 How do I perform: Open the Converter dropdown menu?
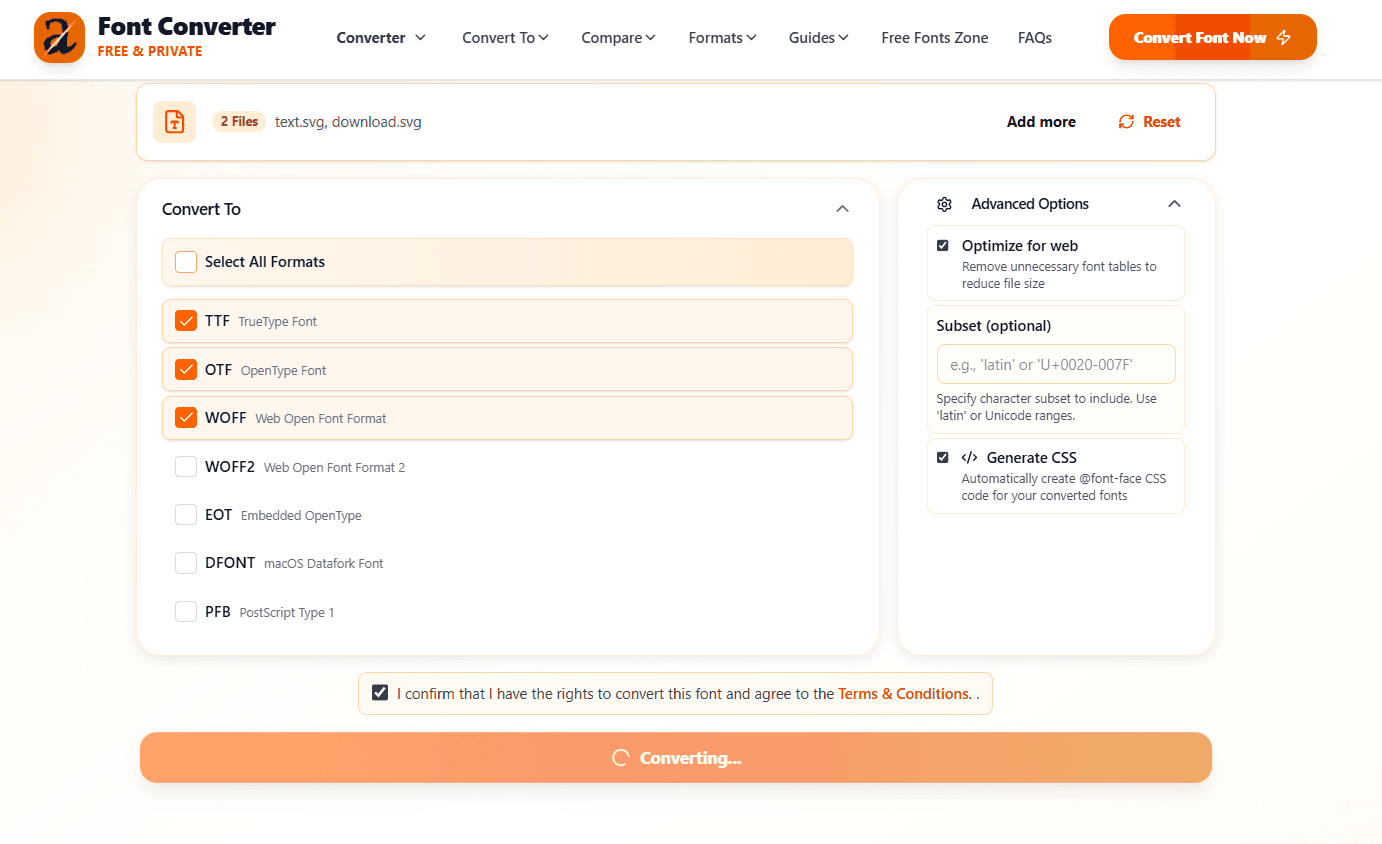tap(381, 37)
